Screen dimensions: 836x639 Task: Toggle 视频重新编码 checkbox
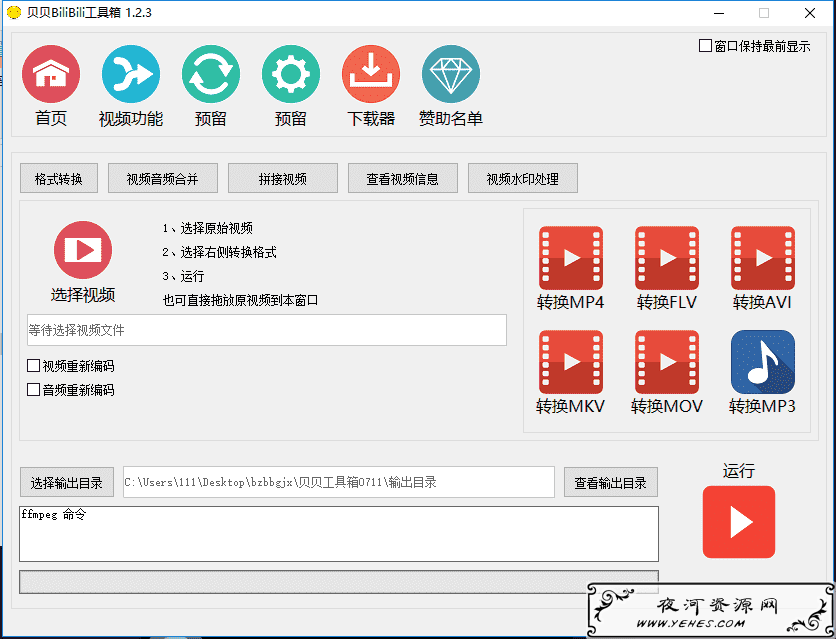(33, 366)
